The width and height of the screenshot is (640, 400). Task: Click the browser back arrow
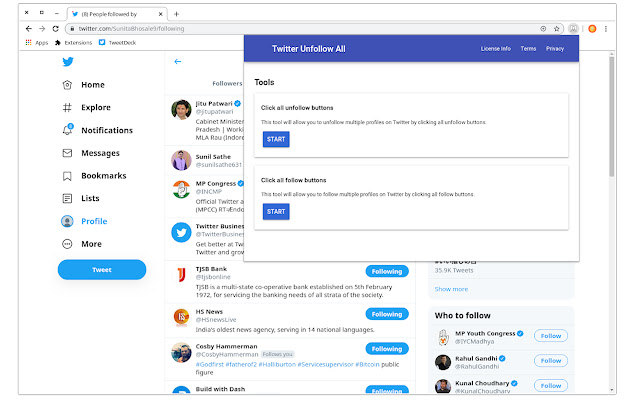[x=28, y=29]
